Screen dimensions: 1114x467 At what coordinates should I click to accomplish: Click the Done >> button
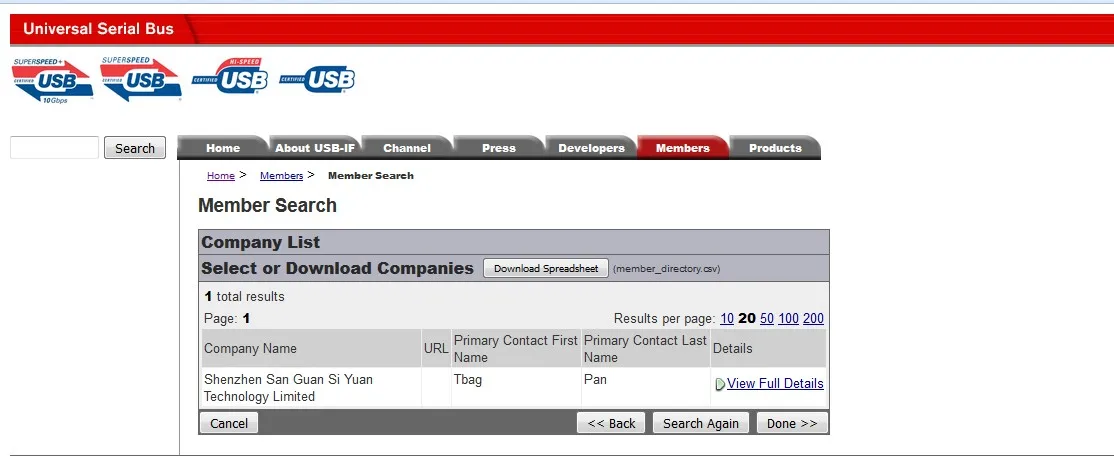792,423
